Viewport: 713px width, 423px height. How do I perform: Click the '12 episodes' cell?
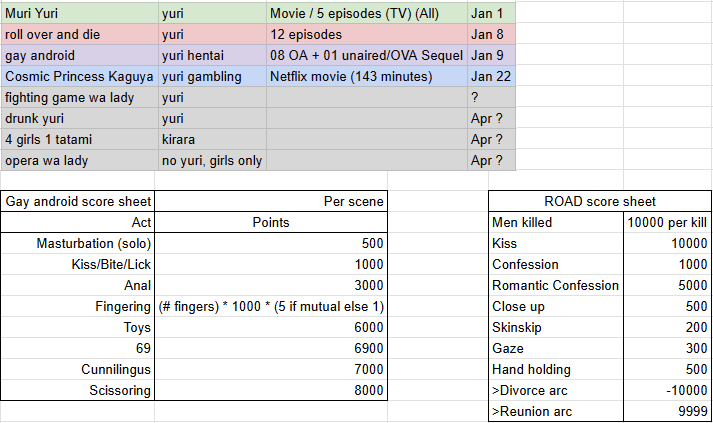[x=367, y=34]
